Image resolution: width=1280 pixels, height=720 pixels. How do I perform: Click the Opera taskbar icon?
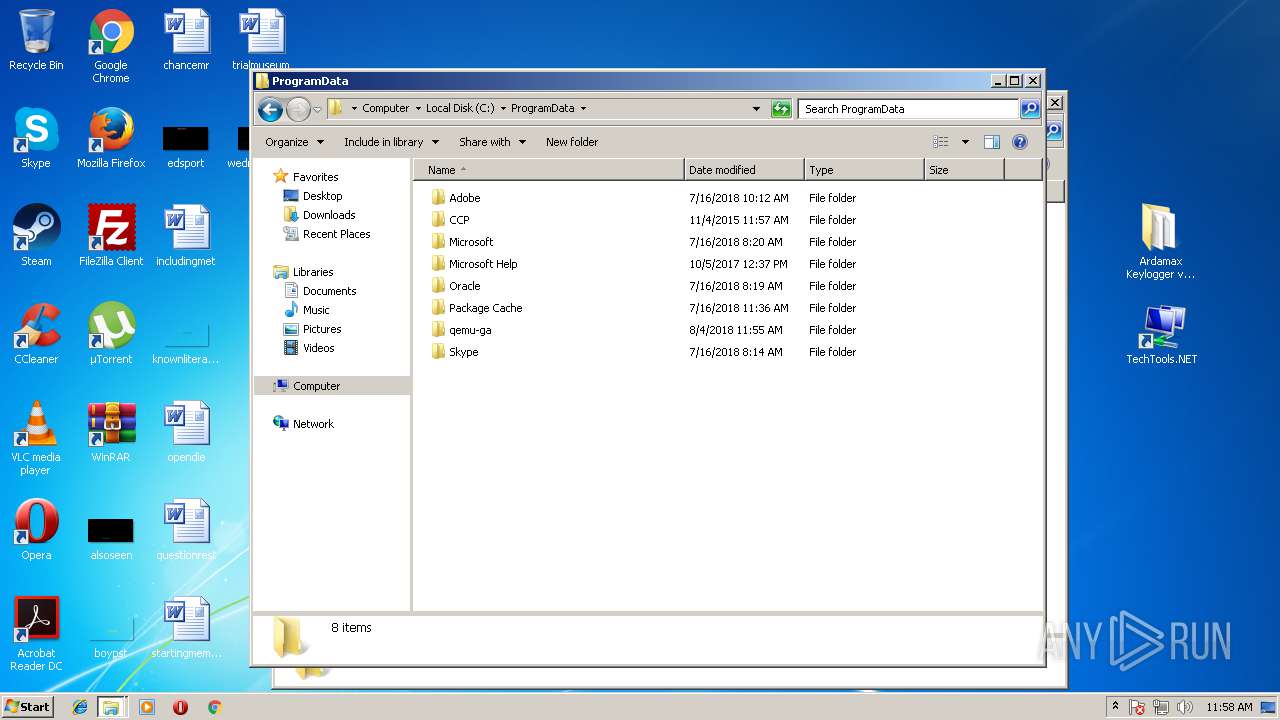pos(181,707)
